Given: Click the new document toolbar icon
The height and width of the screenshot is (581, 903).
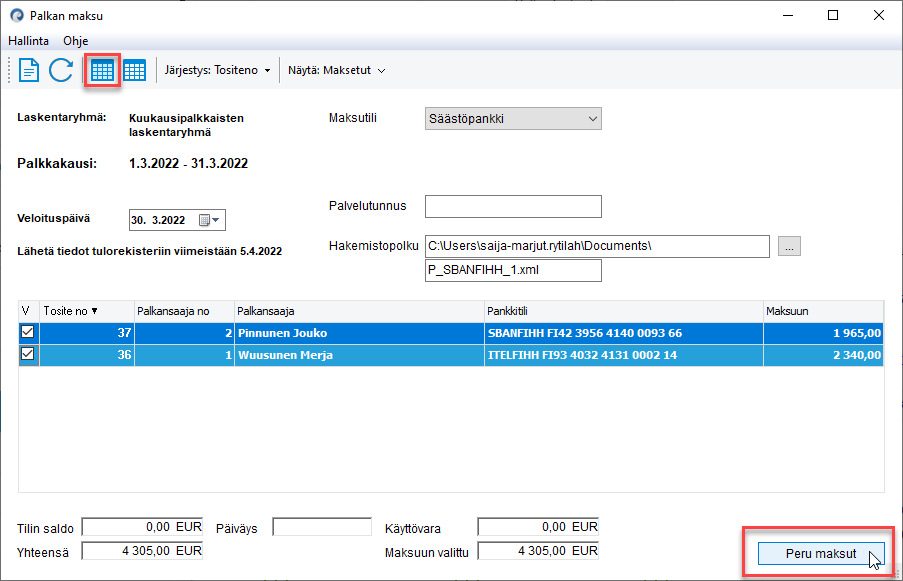Looking at the screenshot, I should (x=29, y=70).
